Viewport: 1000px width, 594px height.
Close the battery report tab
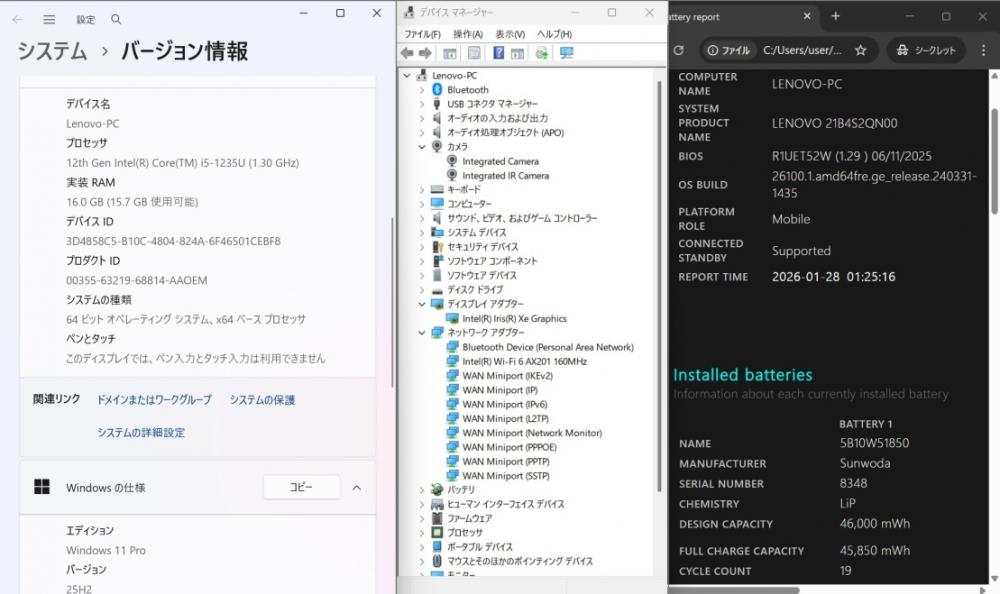pos(807,17)
